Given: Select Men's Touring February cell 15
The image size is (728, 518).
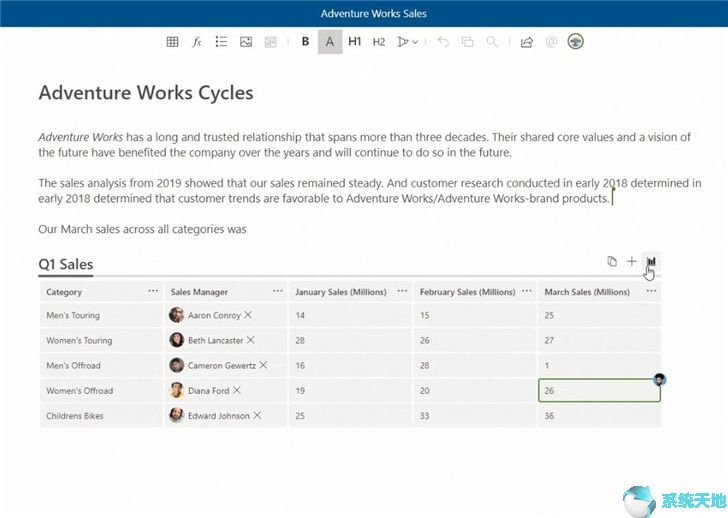Looking at the screenshot, I should tap(474, 315).
